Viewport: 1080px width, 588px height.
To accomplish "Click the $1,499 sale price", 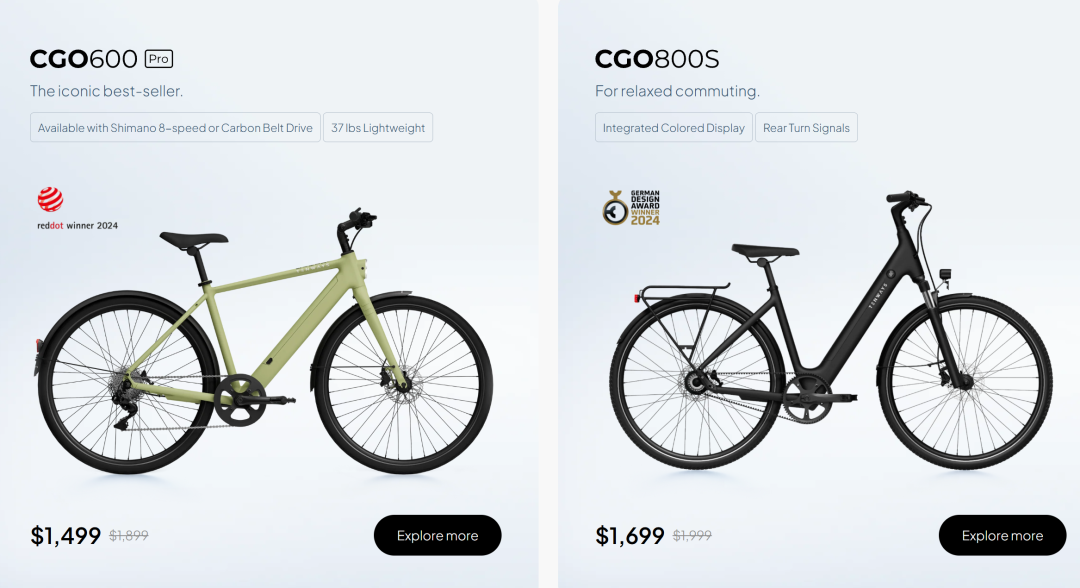I will coord(65,535).
